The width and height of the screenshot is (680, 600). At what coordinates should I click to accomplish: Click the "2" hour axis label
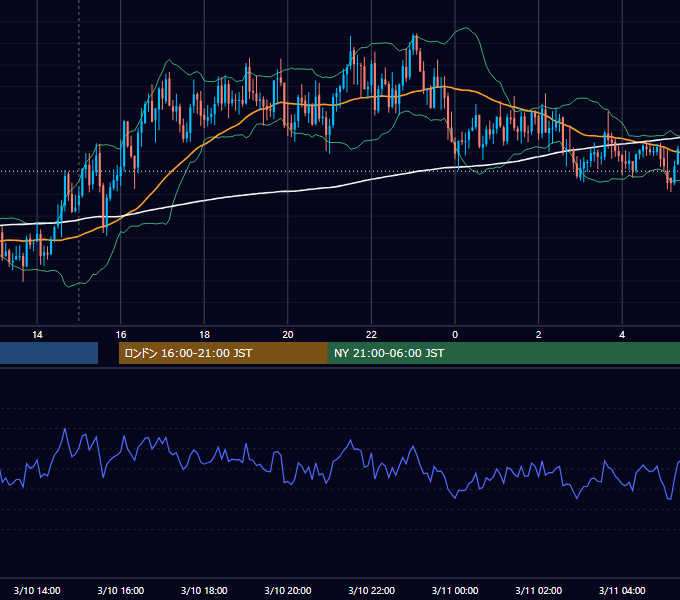[539, 335]
